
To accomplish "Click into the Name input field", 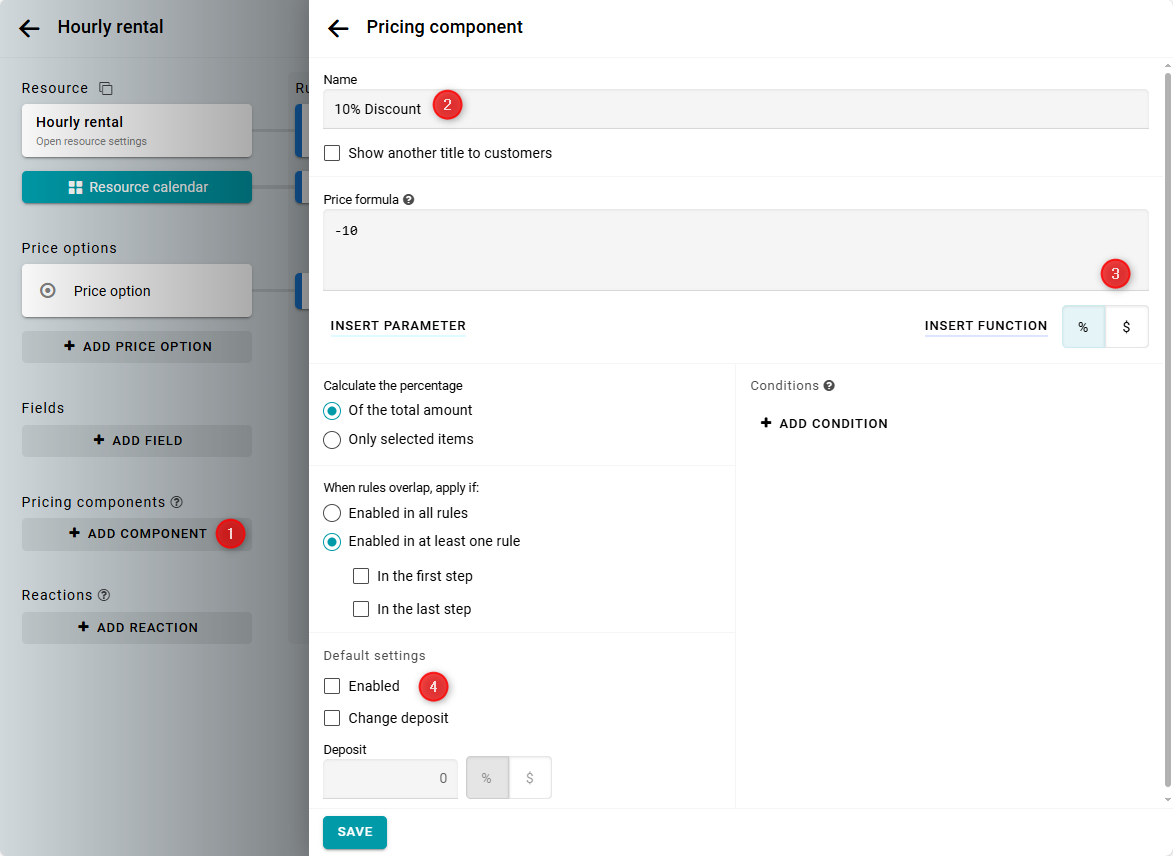I will [x=735, y=109].
